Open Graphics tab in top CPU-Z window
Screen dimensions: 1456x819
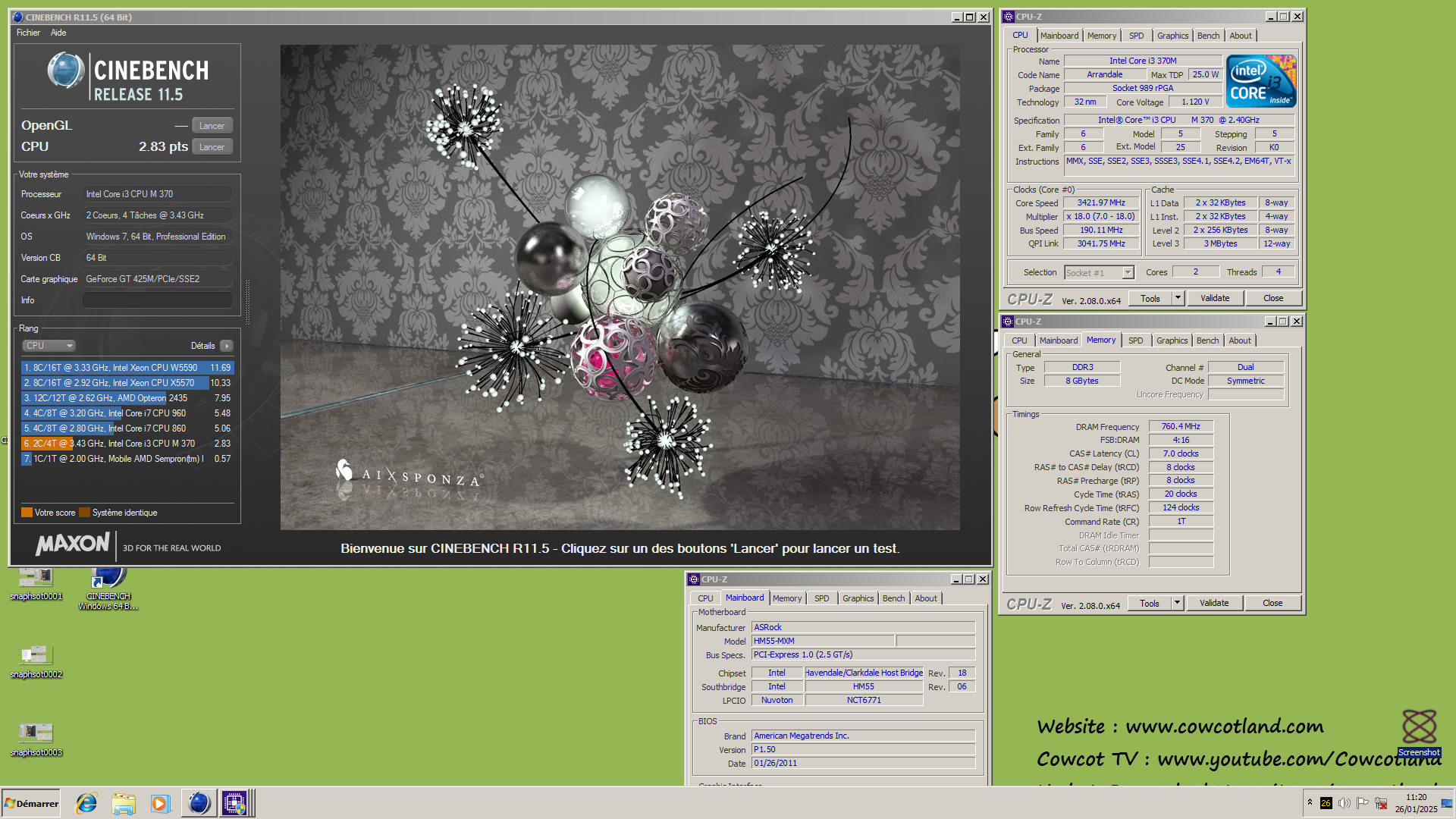(x=1172, y=36)
